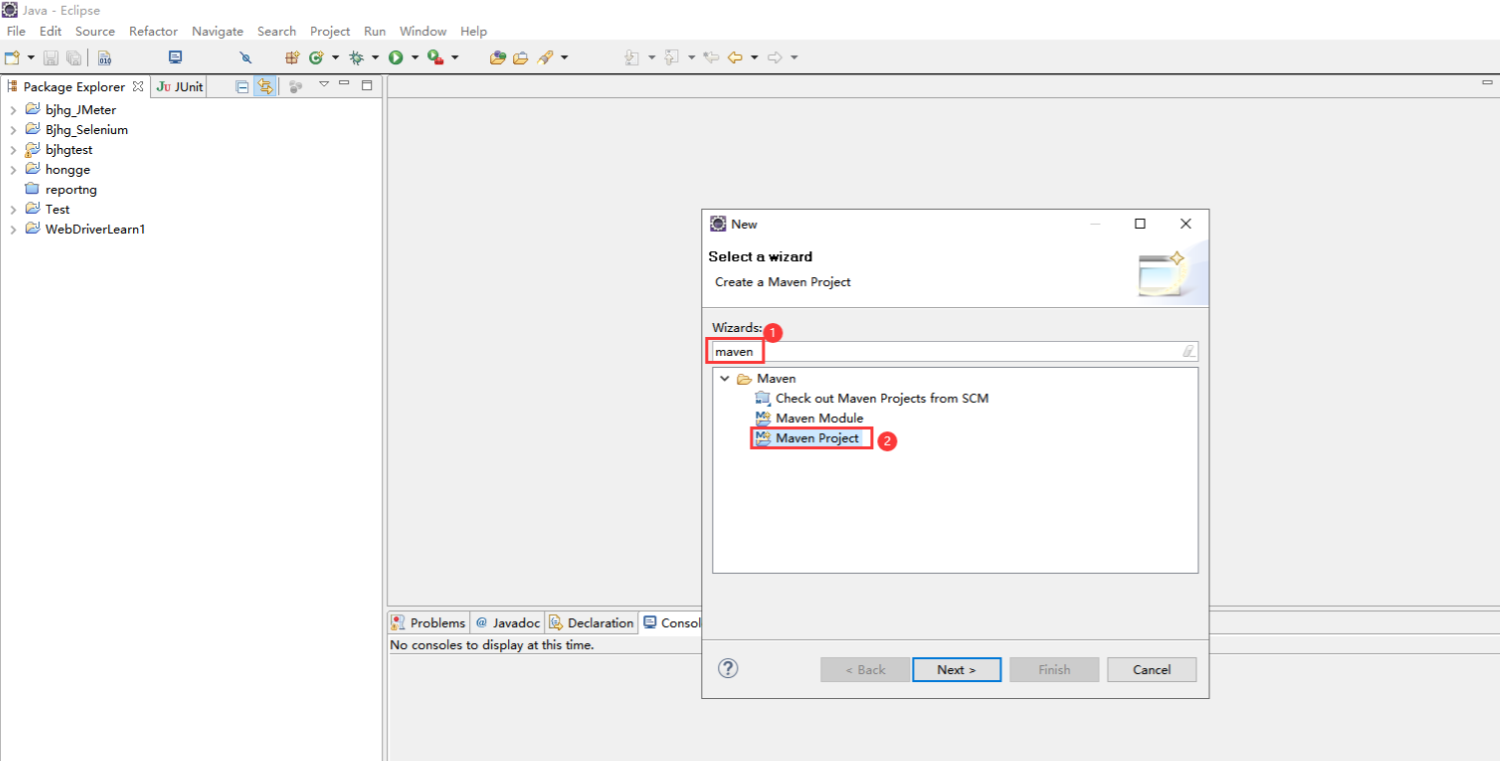Click the Open Type toolbar icon
Viewport: 1500px width, 761px height.
coord(498,57)
